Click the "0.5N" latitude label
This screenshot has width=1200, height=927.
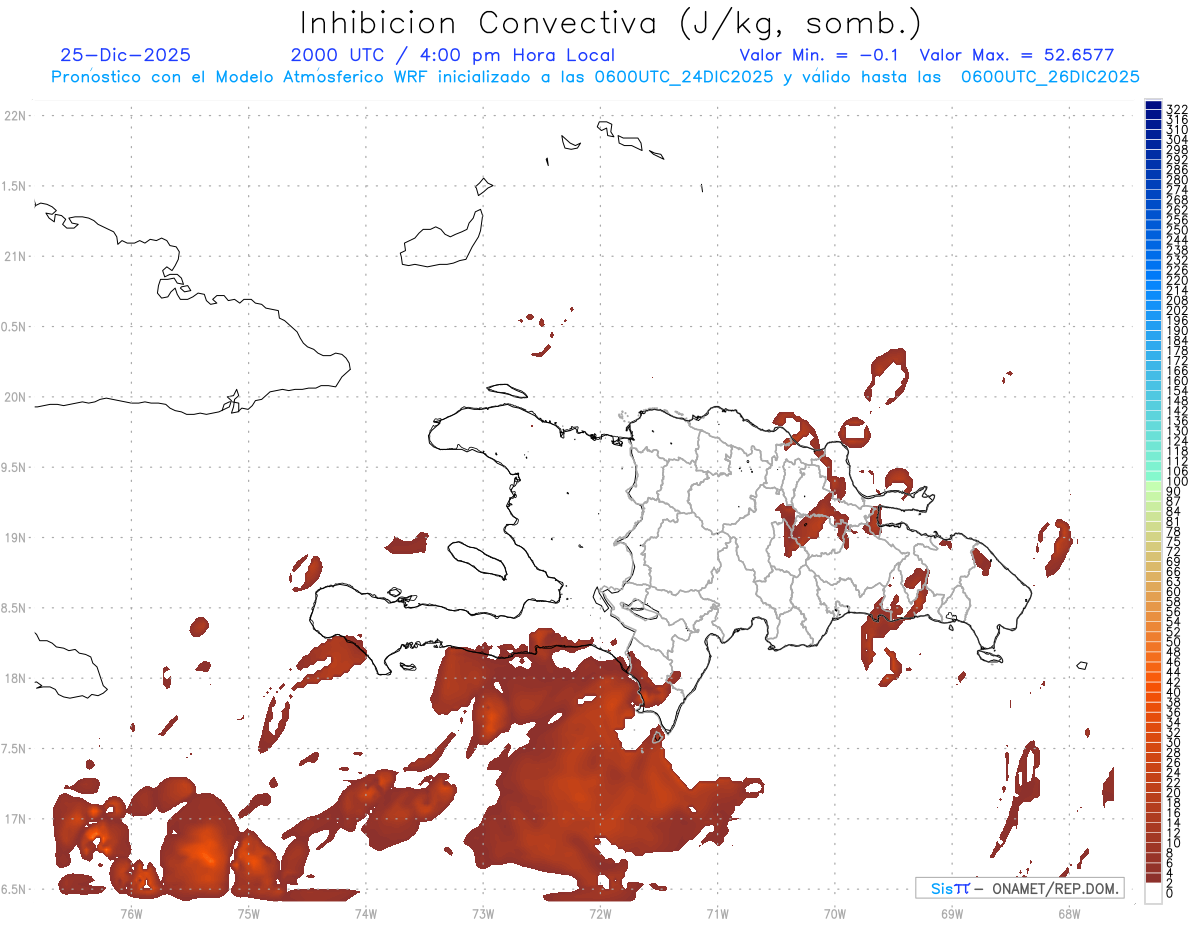point(15,327)
